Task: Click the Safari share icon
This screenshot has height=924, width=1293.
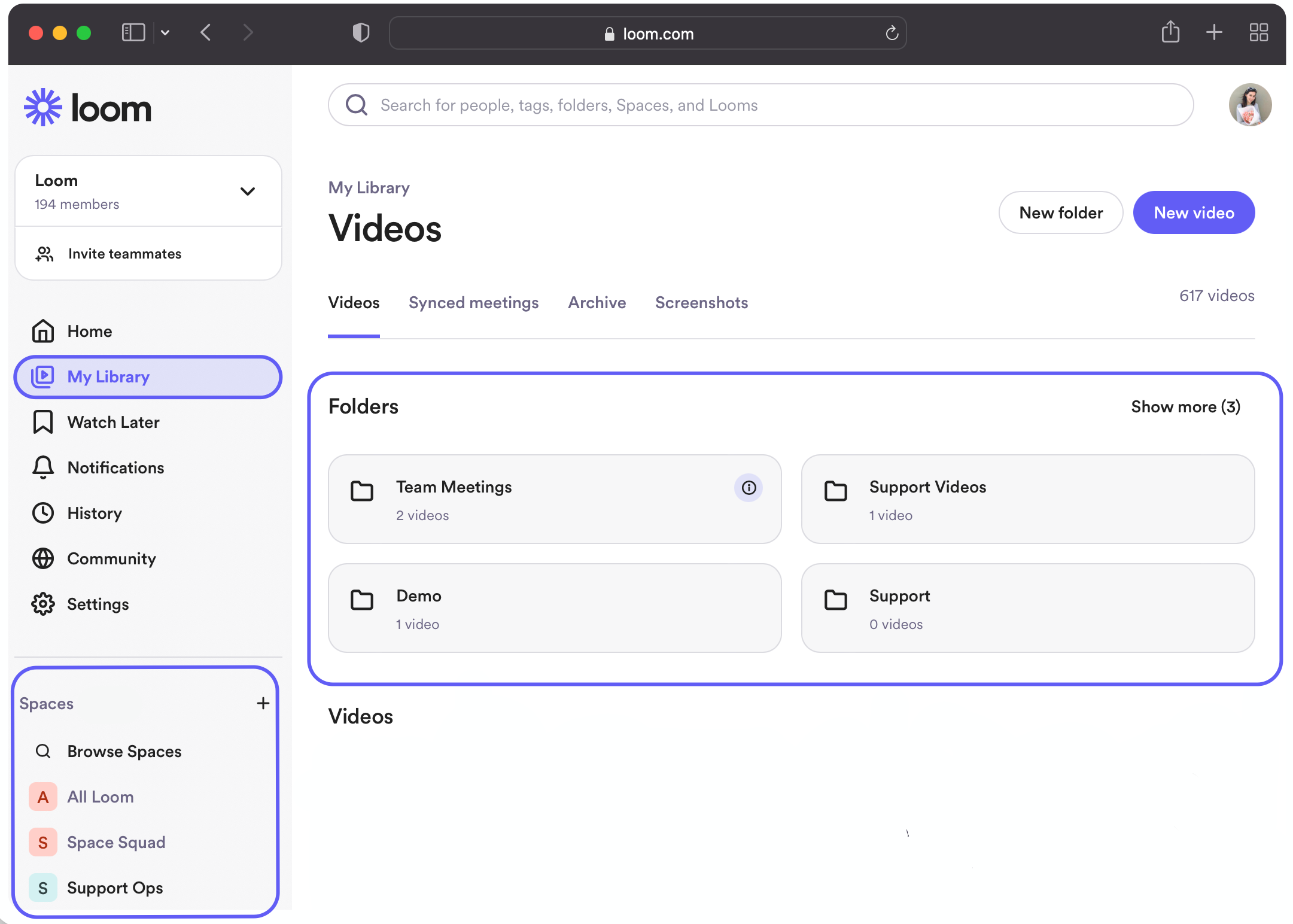Action: [x=1170, y=32]
